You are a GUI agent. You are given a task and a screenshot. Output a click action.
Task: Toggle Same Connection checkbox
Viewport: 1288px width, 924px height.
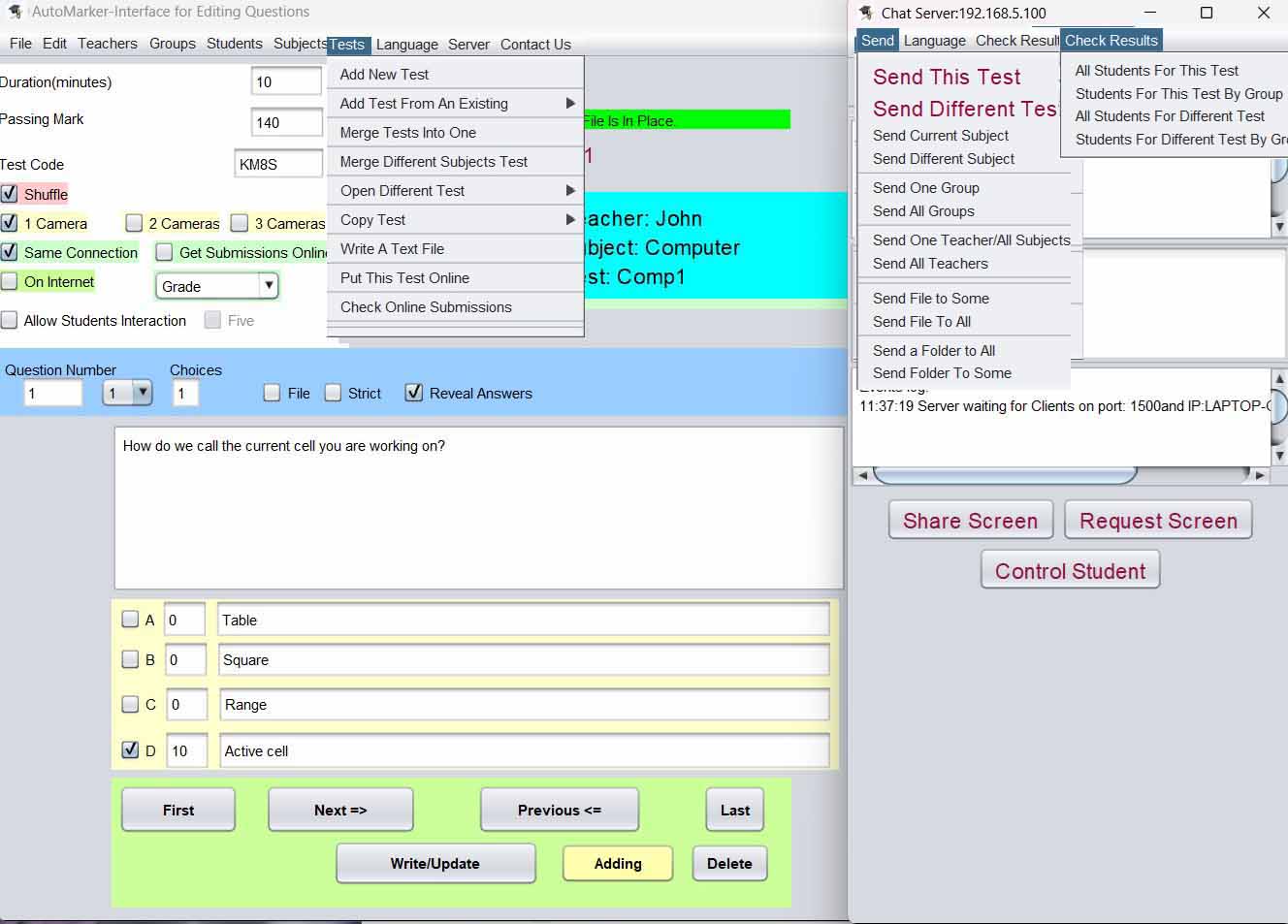tap(10, 252)
